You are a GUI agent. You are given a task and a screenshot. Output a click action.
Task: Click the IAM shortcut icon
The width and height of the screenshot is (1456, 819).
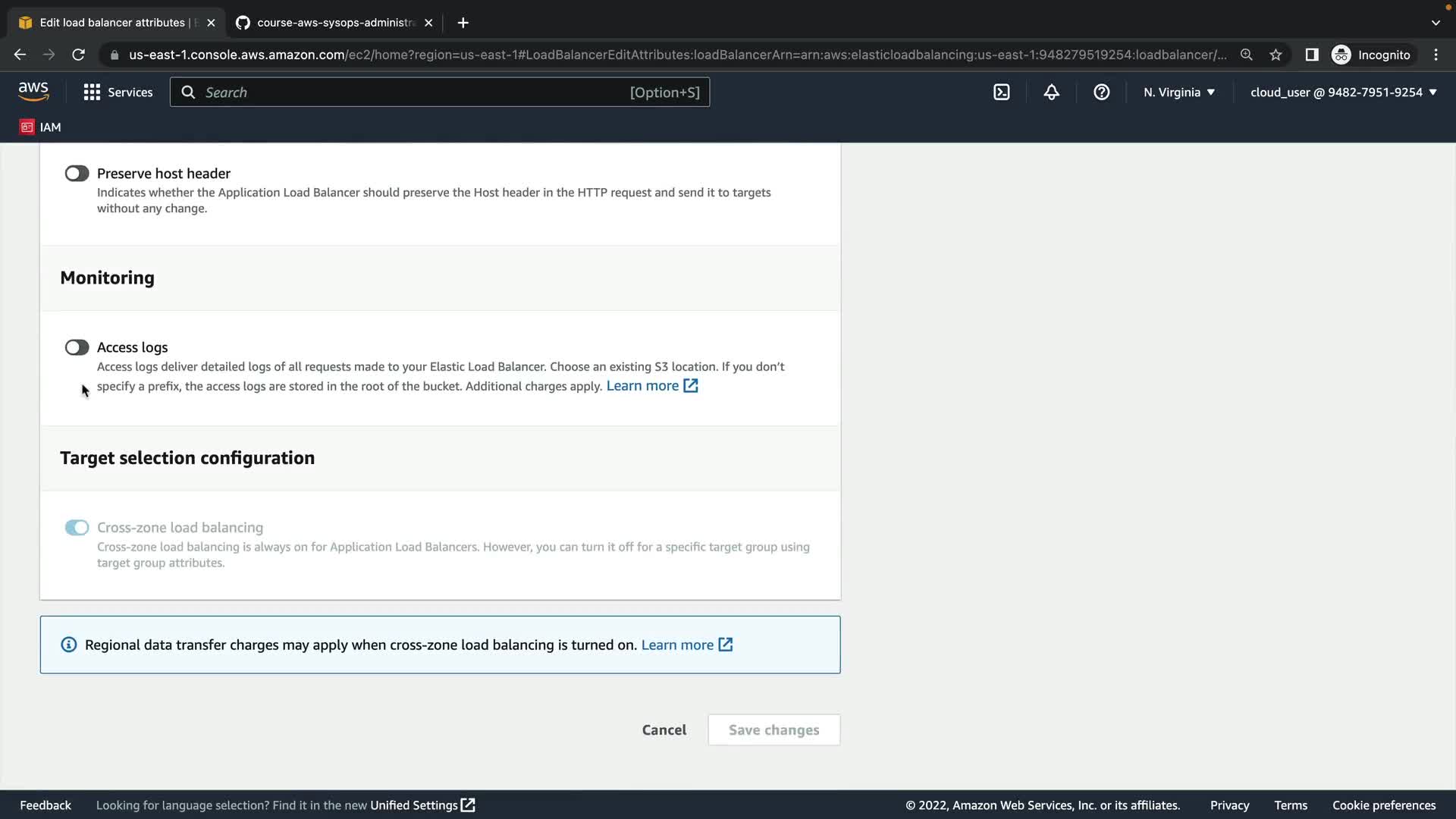point(27,127)
